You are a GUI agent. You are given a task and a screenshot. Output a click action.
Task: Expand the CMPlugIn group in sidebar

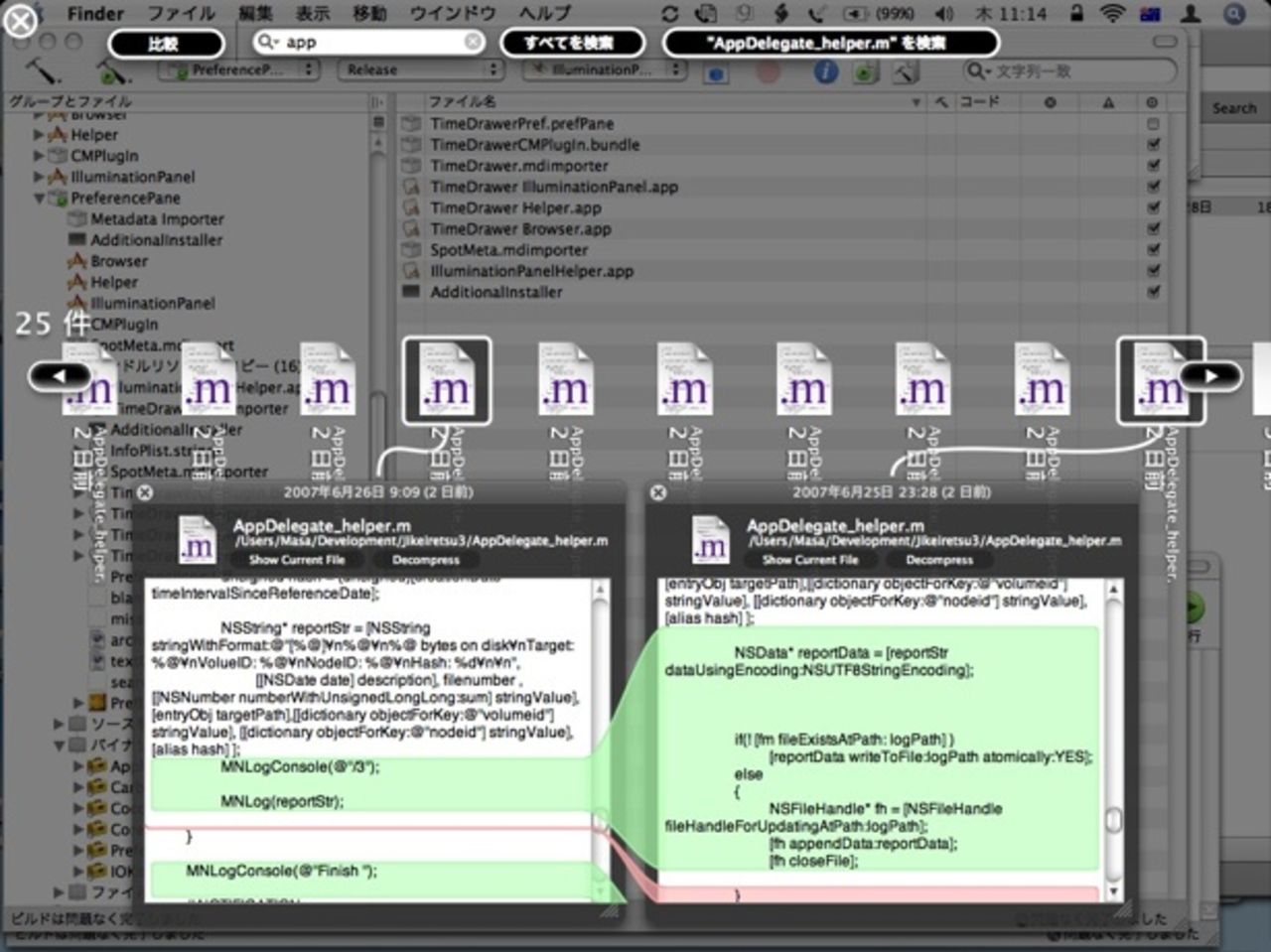[x=40, y=156]
